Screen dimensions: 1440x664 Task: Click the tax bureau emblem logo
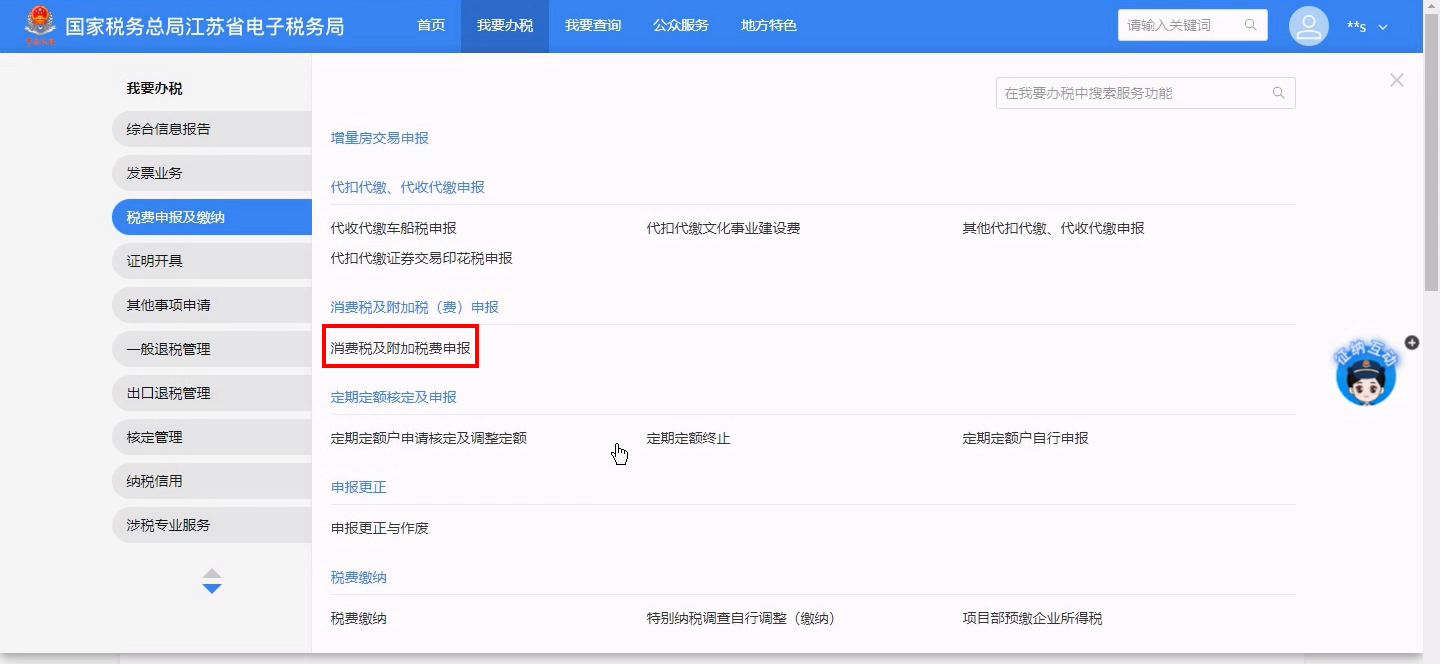click(x=41, y=26)
